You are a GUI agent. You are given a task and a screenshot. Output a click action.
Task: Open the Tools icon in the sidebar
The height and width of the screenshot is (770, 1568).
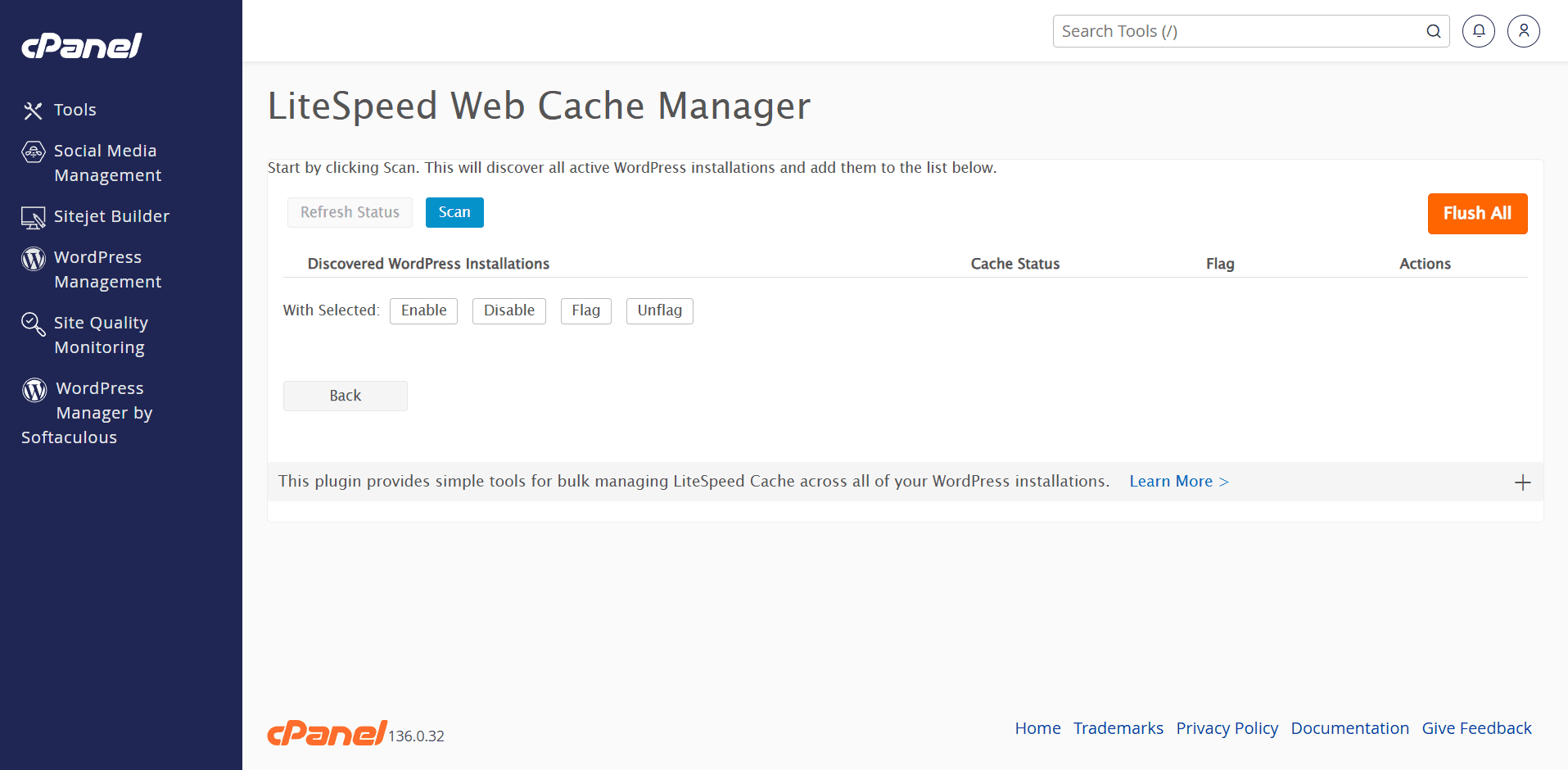(x=33, y=111)
